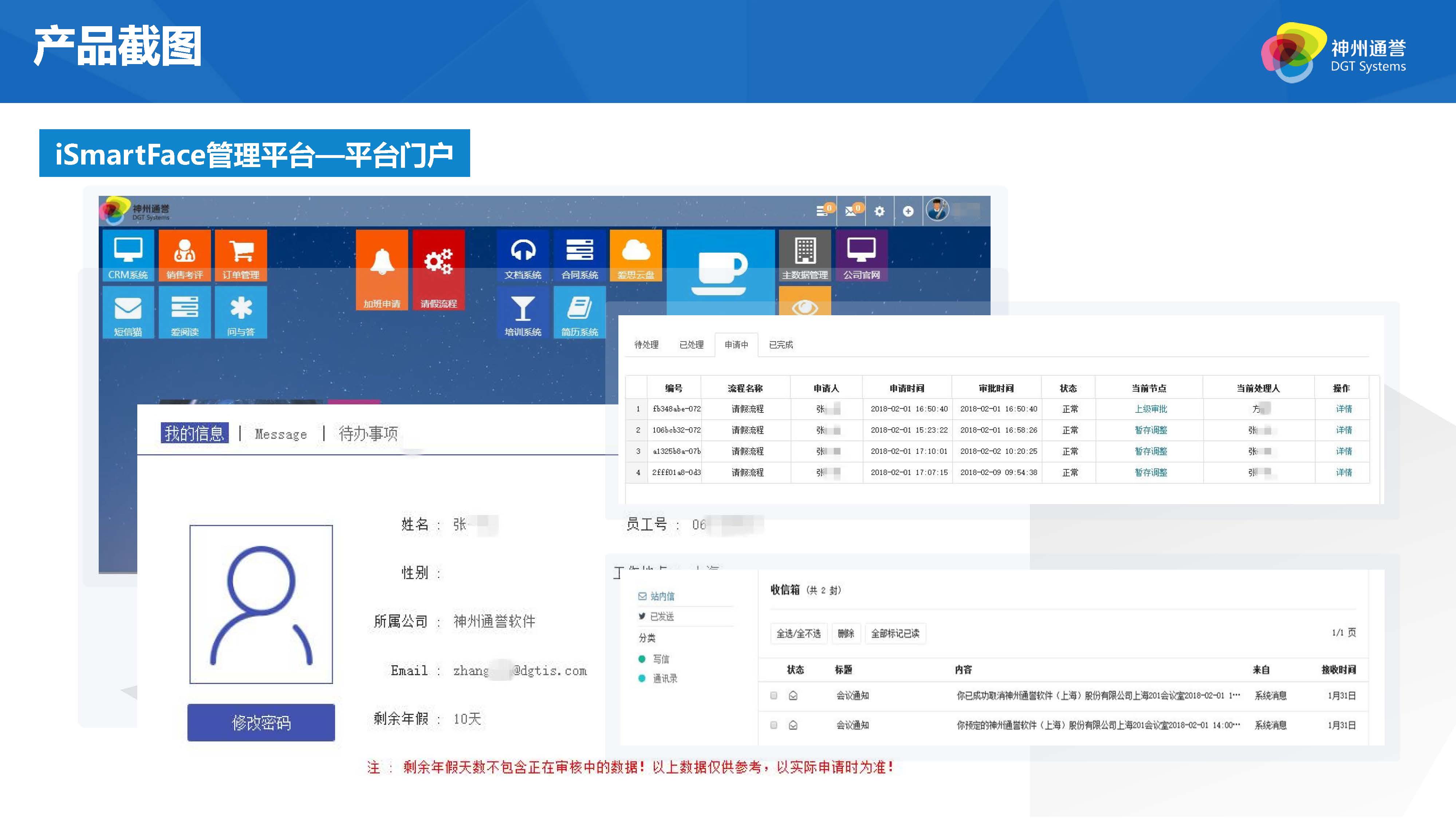Click the large coffee cup tile
1456x819 pixels.
tap(721, 272)
